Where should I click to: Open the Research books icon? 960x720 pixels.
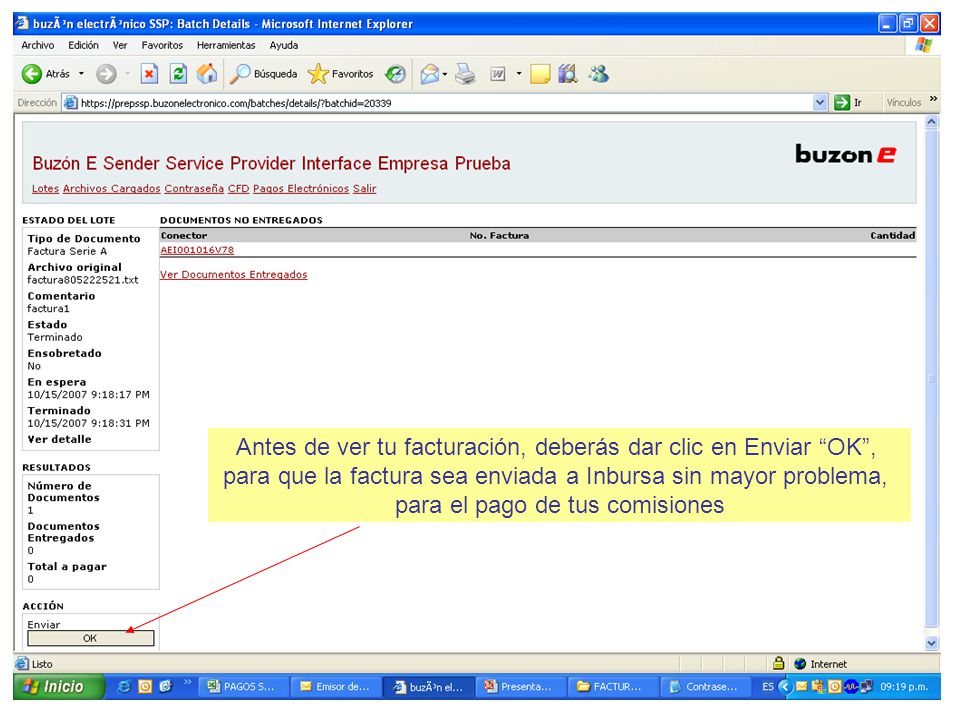[x=568, y=74]
